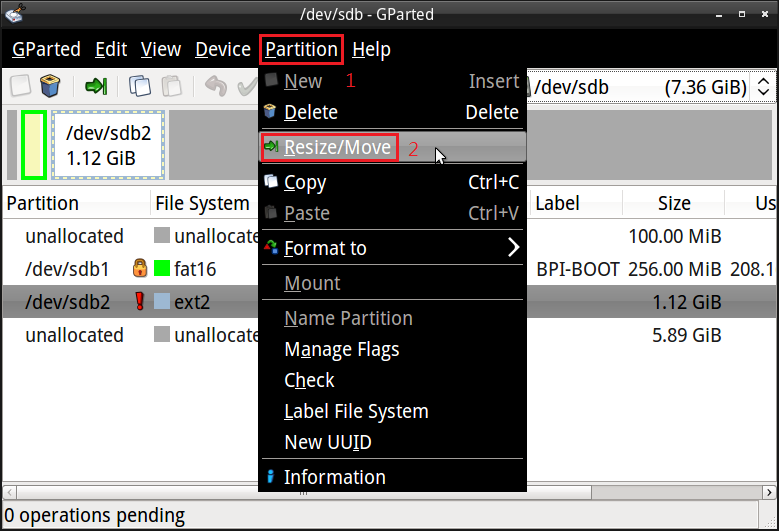Click Manage Flags menu entry
The height and width of the screenshot is (531, 779).
coord(341,349)
